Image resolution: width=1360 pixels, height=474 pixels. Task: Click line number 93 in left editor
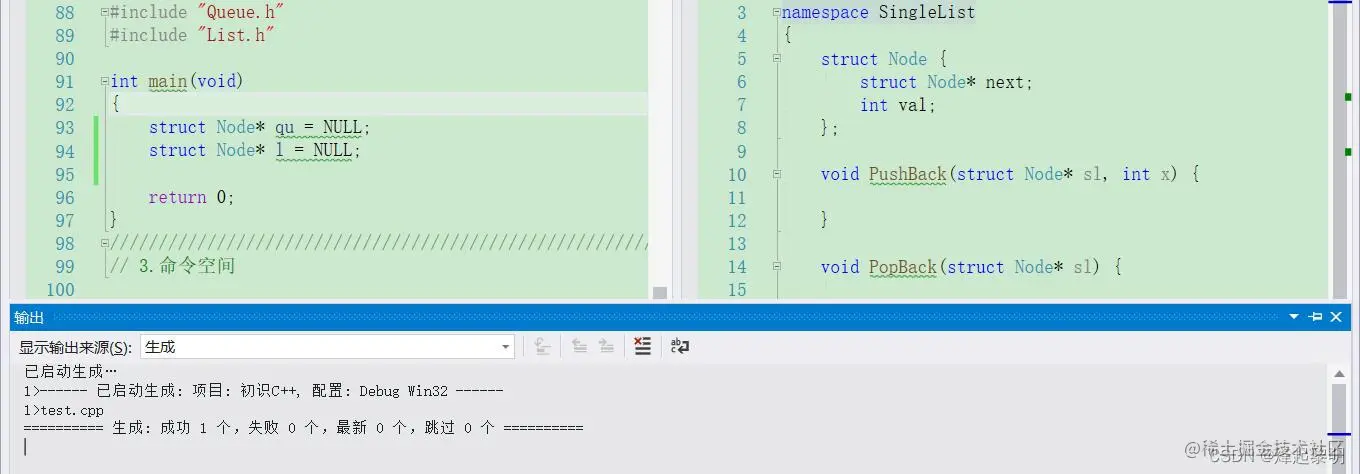(64, 128)
